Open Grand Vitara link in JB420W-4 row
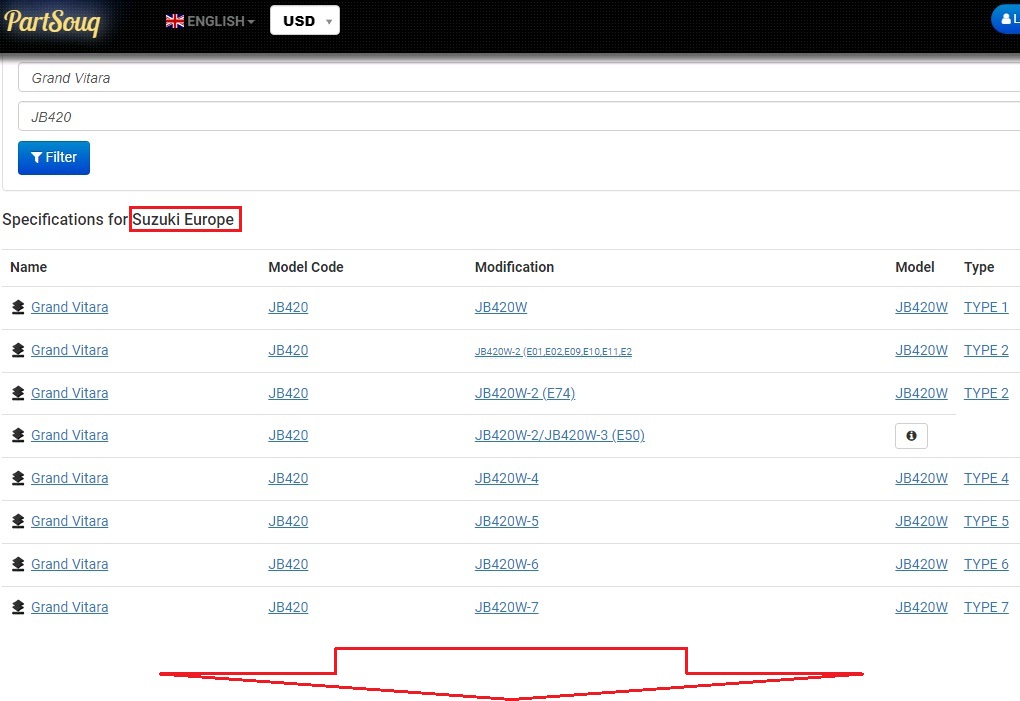The image size is (1020, 701). [x=70, y=478]
